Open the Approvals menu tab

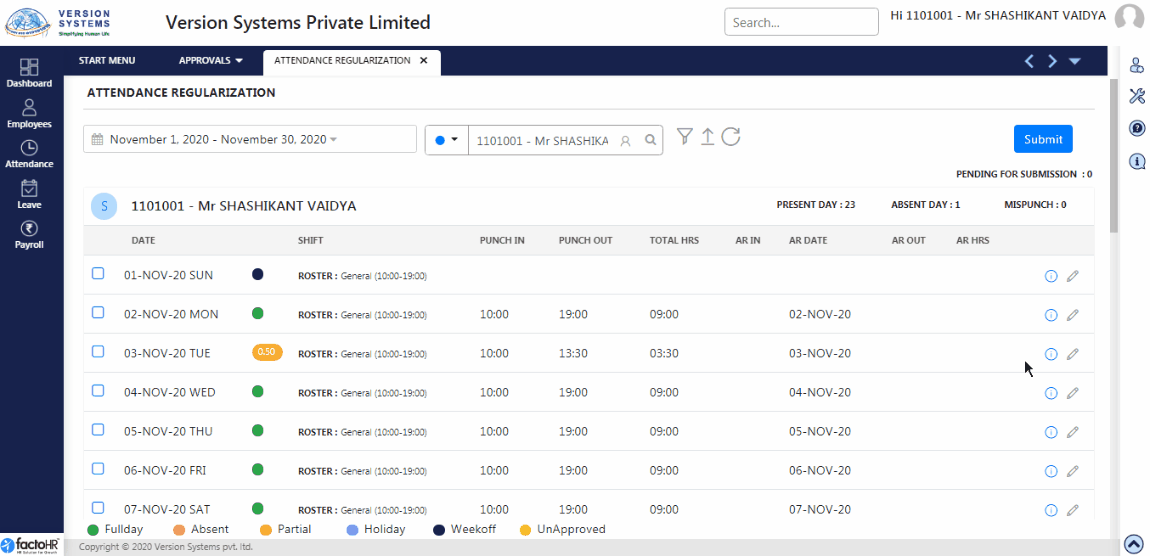coord(211,61)
